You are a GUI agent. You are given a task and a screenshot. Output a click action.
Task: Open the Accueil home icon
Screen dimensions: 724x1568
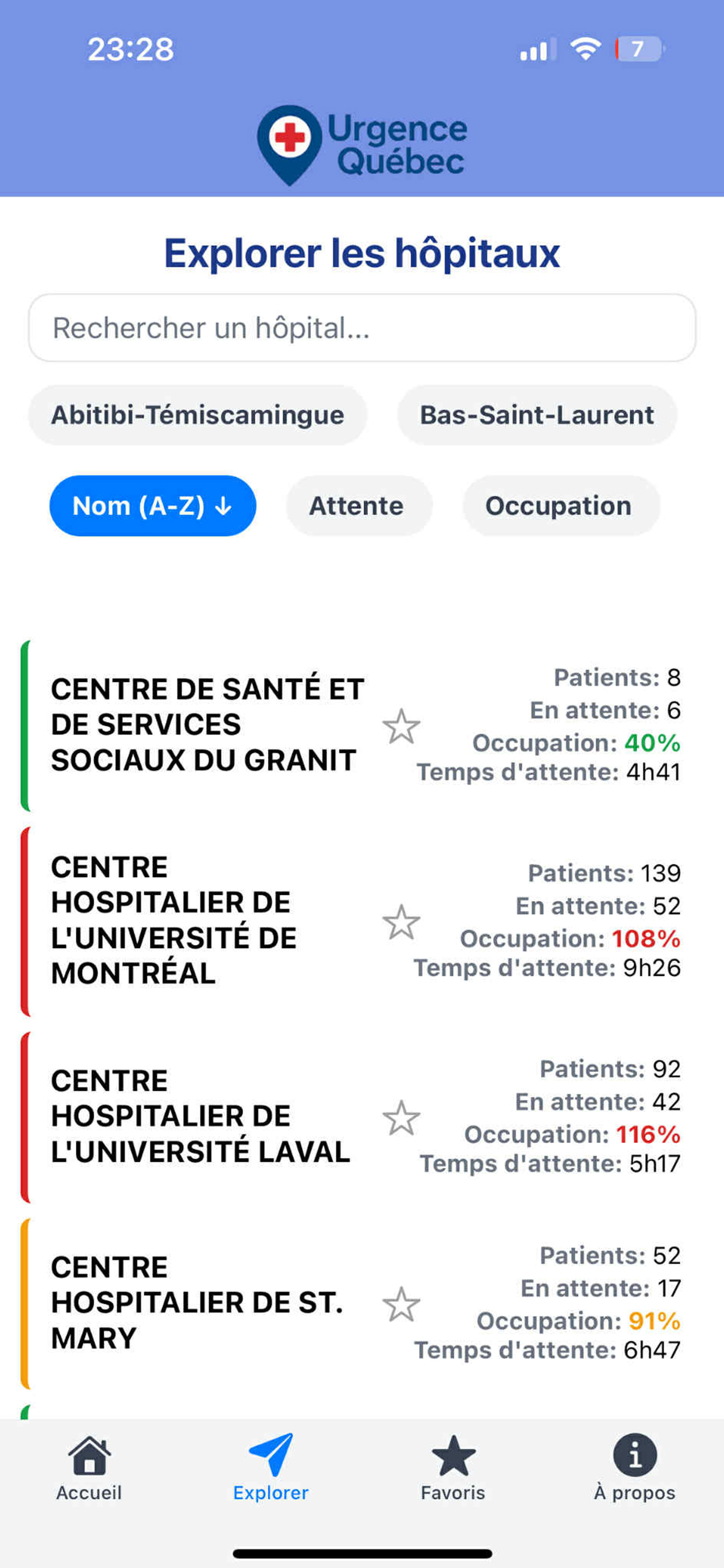(89, 1455)
